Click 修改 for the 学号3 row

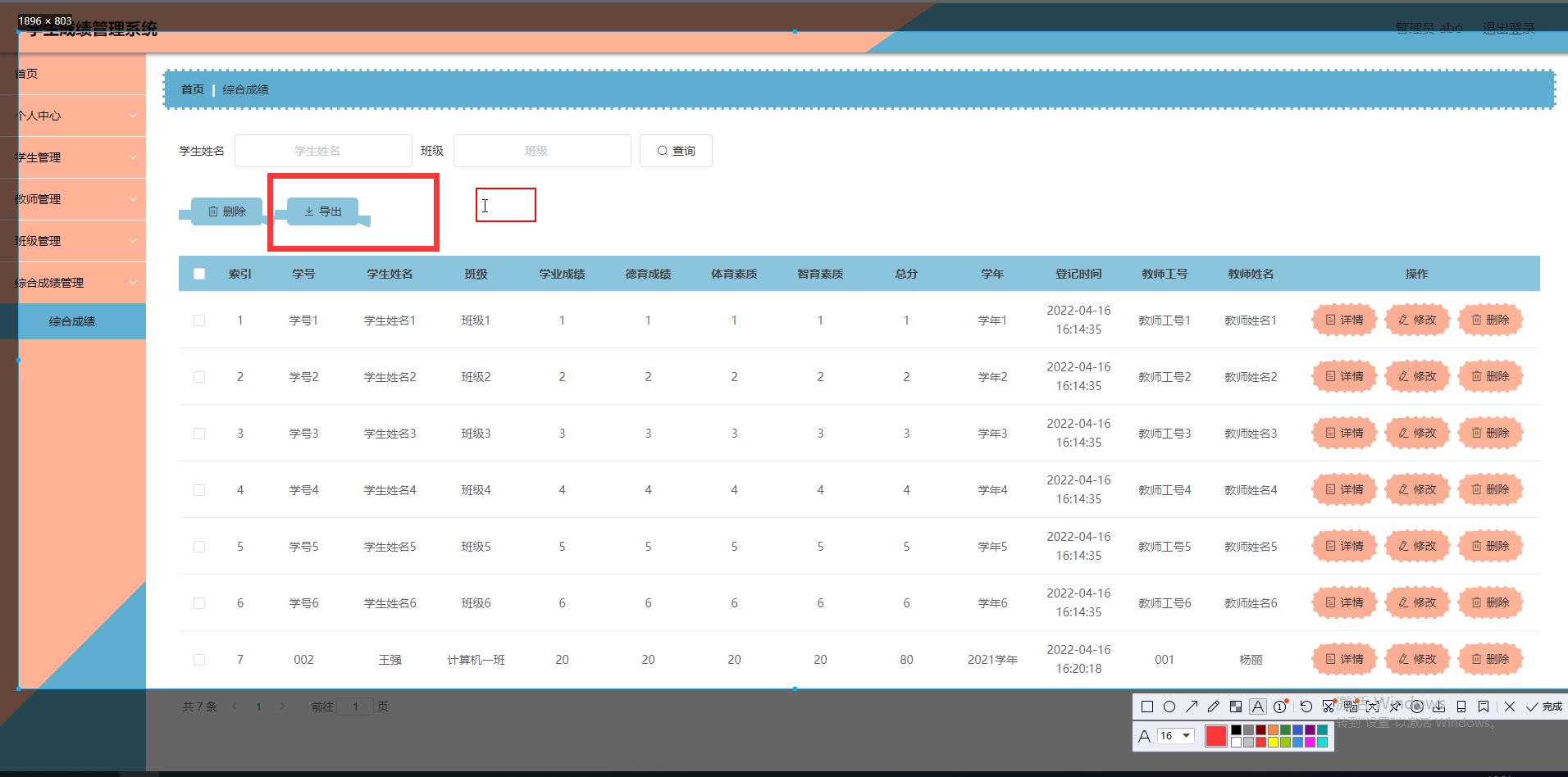pos(1417,434)
